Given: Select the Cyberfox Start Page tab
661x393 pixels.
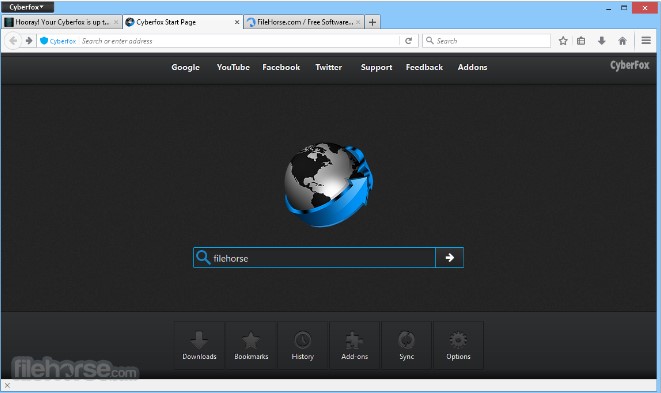Looking at the screenshot, I should (183, 22).
